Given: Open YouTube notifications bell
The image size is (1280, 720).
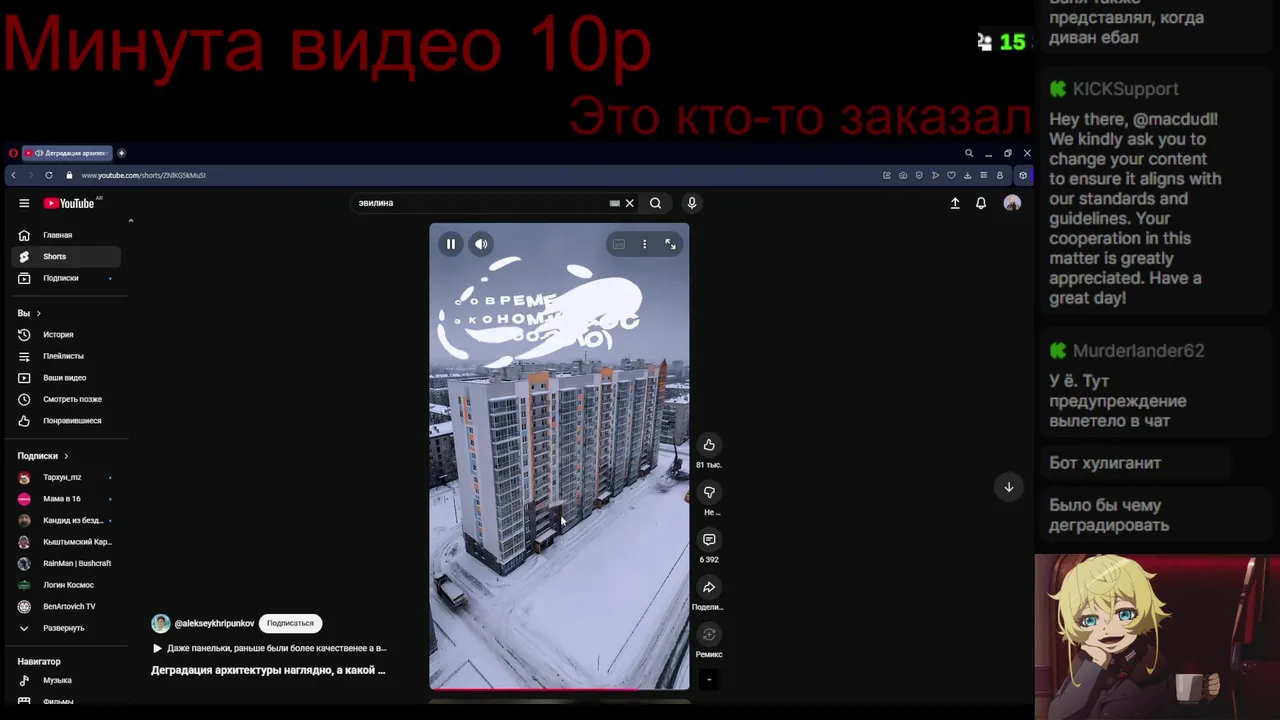Looking at the screenshot, I should pyautogui.click(x=981, y=203).
